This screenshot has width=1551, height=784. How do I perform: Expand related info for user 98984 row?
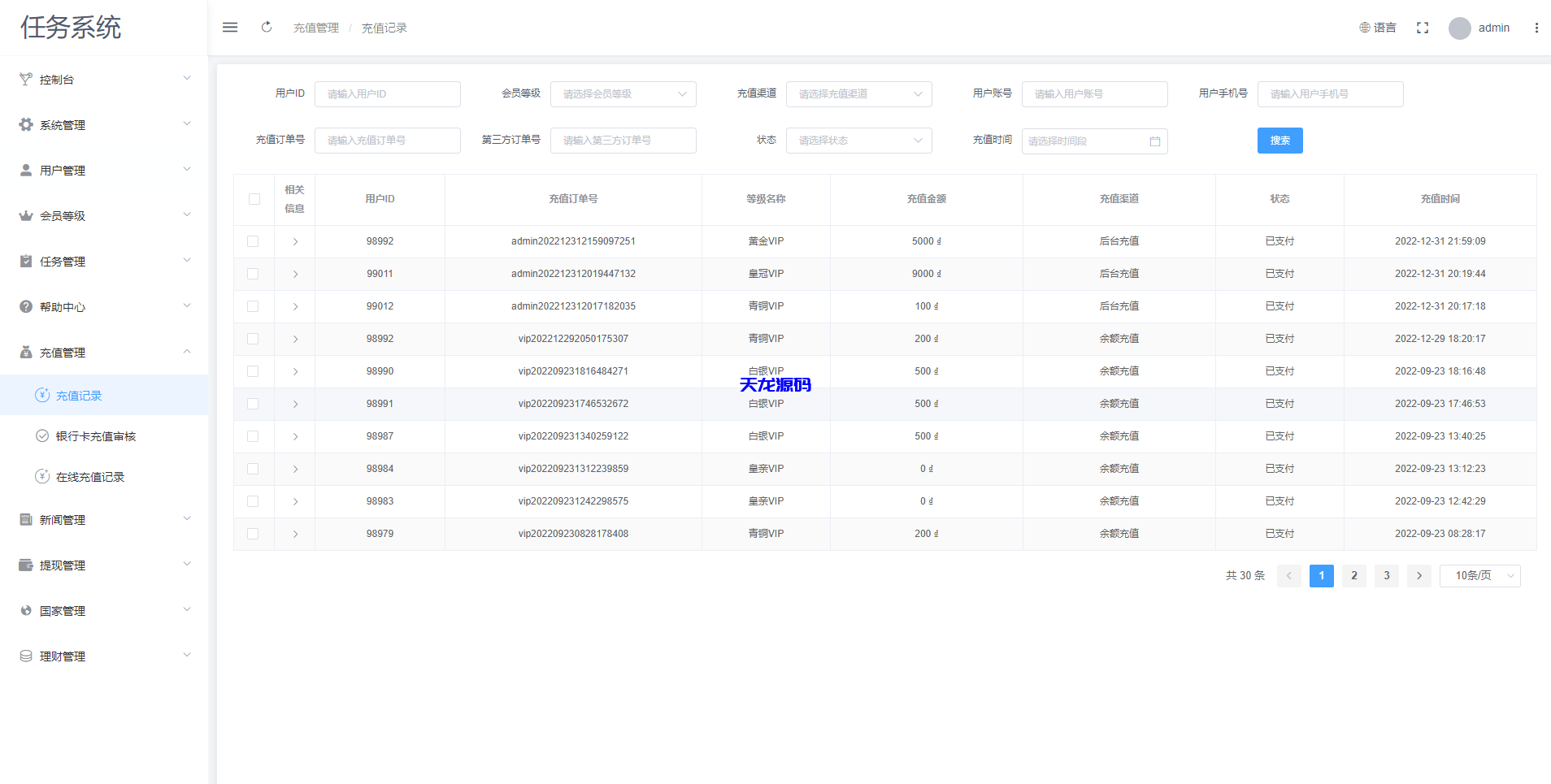(x=295, y=469)
